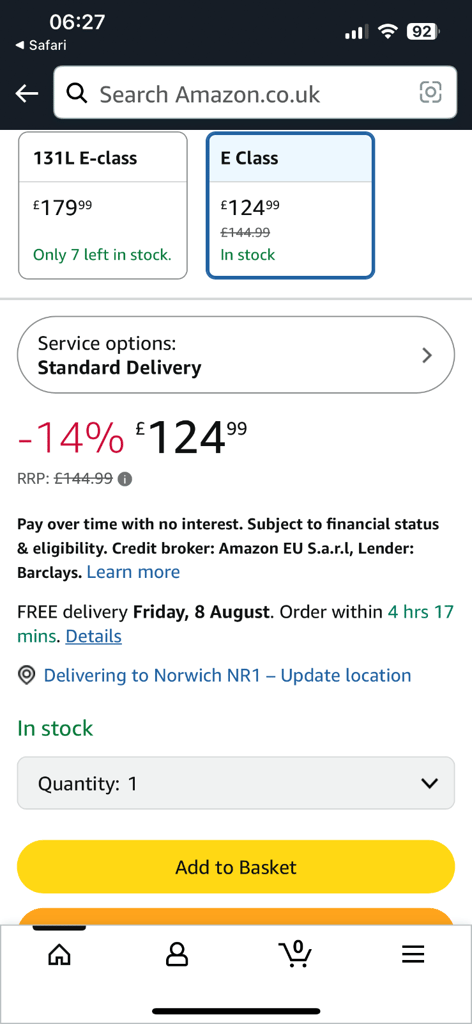Tap the Service options chevron arrow
The width and height of the screenshot is (472, 1024).
427,355
